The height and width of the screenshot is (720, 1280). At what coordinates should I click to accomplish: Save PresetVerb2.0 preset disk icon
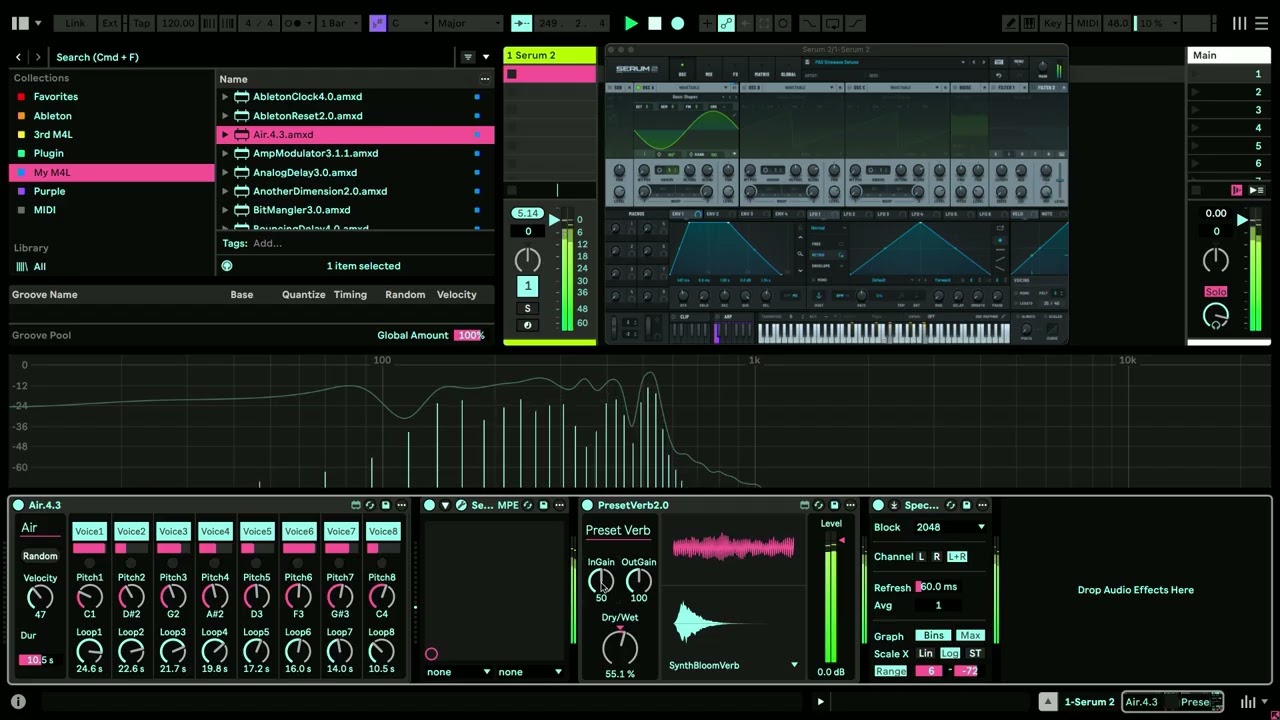[x=834, y=505]
